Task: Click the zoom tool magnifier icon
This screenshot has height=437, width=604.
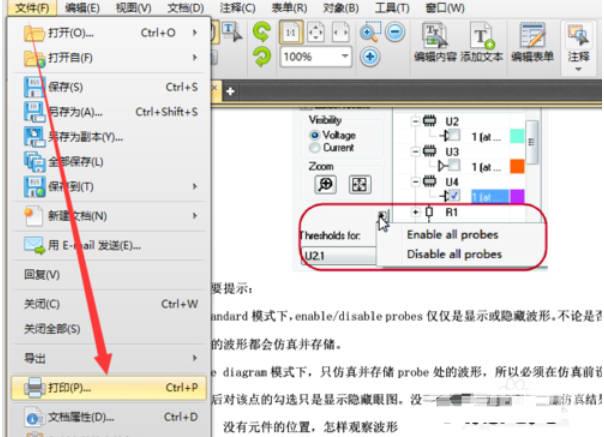Action: click(370, 32)
